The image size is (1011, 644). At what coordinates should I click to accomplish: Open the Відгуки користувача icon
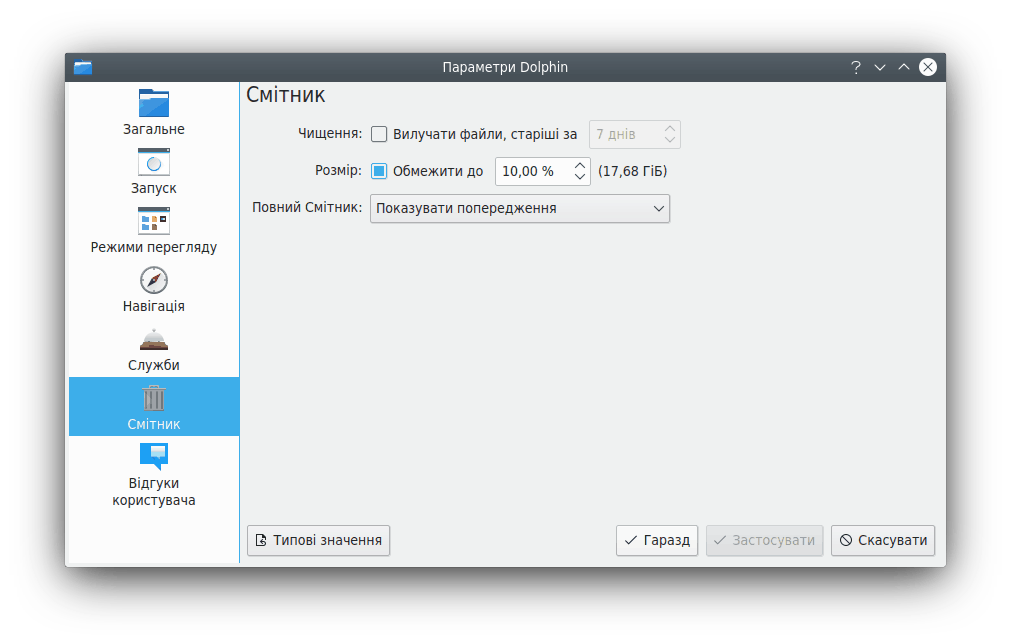[x=154, y=457]
